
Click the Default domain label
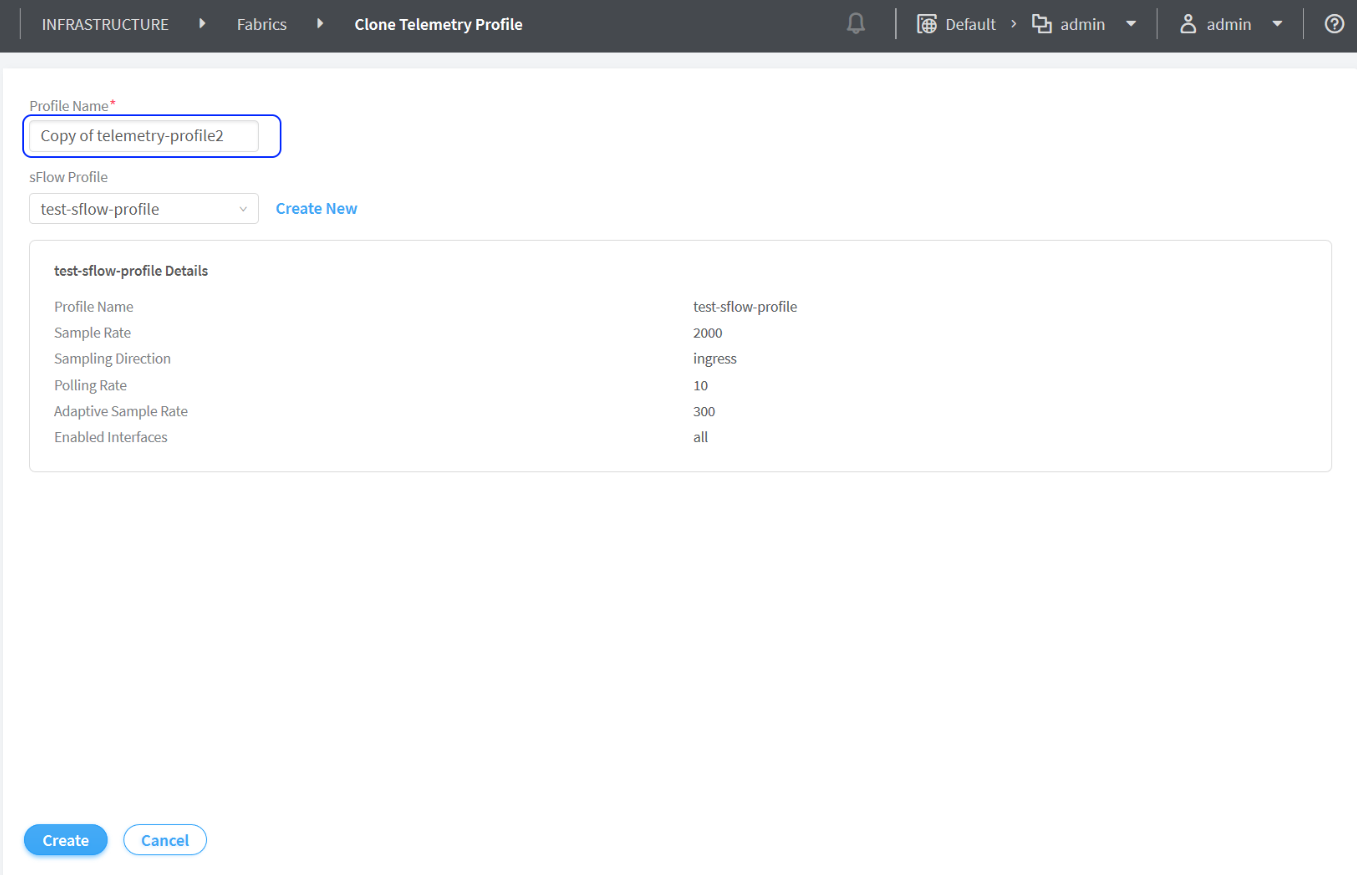pos(970,24)
